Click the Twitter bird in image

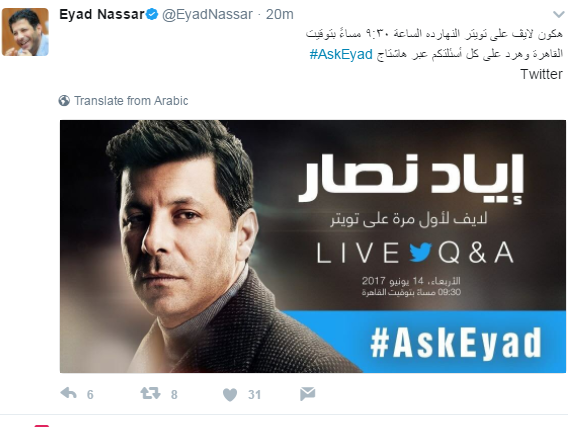[420, 252]
